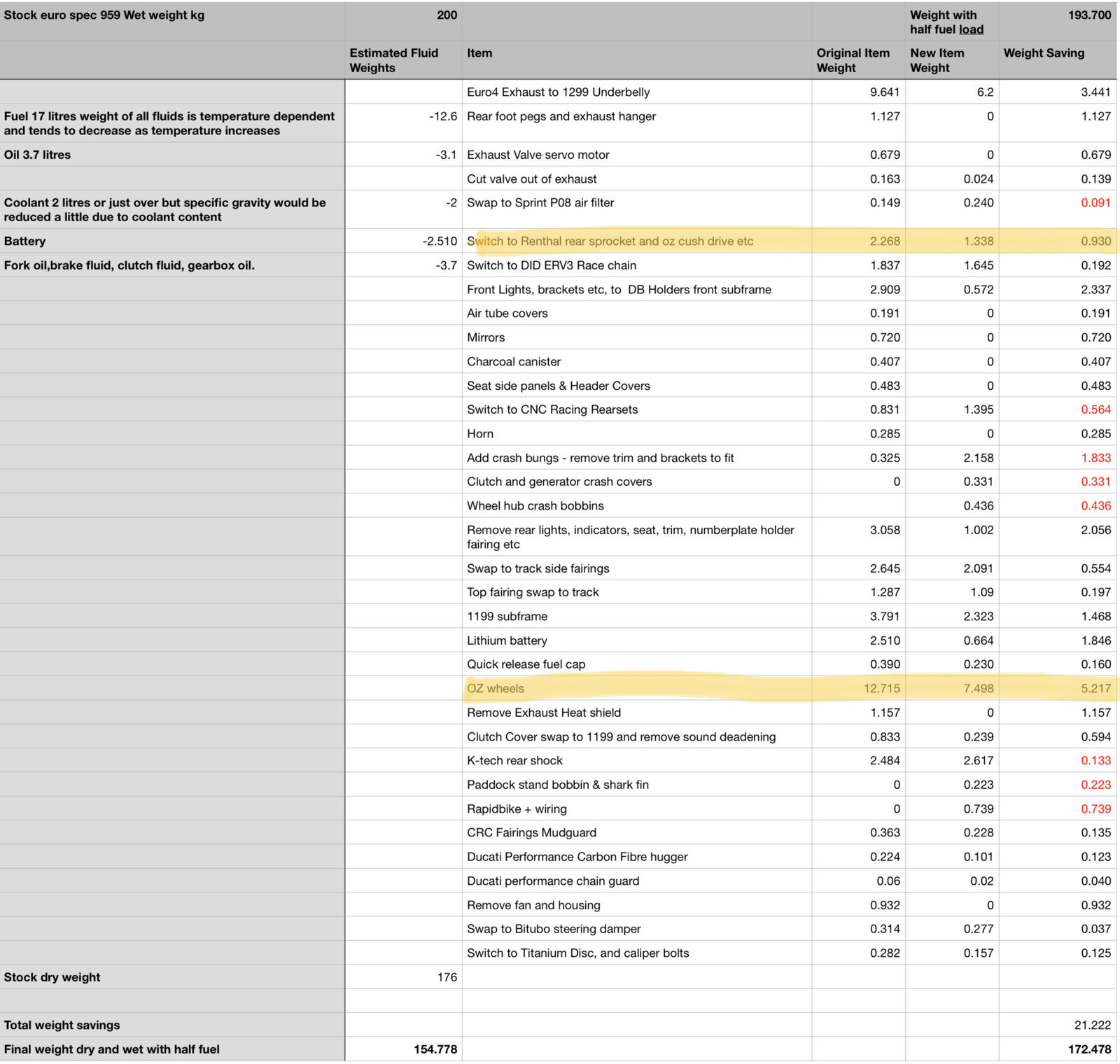Image resolution: width=1120 pixels, height=1064 pixels.
Task: Click the 'K-tech rear shock' item cell
Action: (637, 760)
